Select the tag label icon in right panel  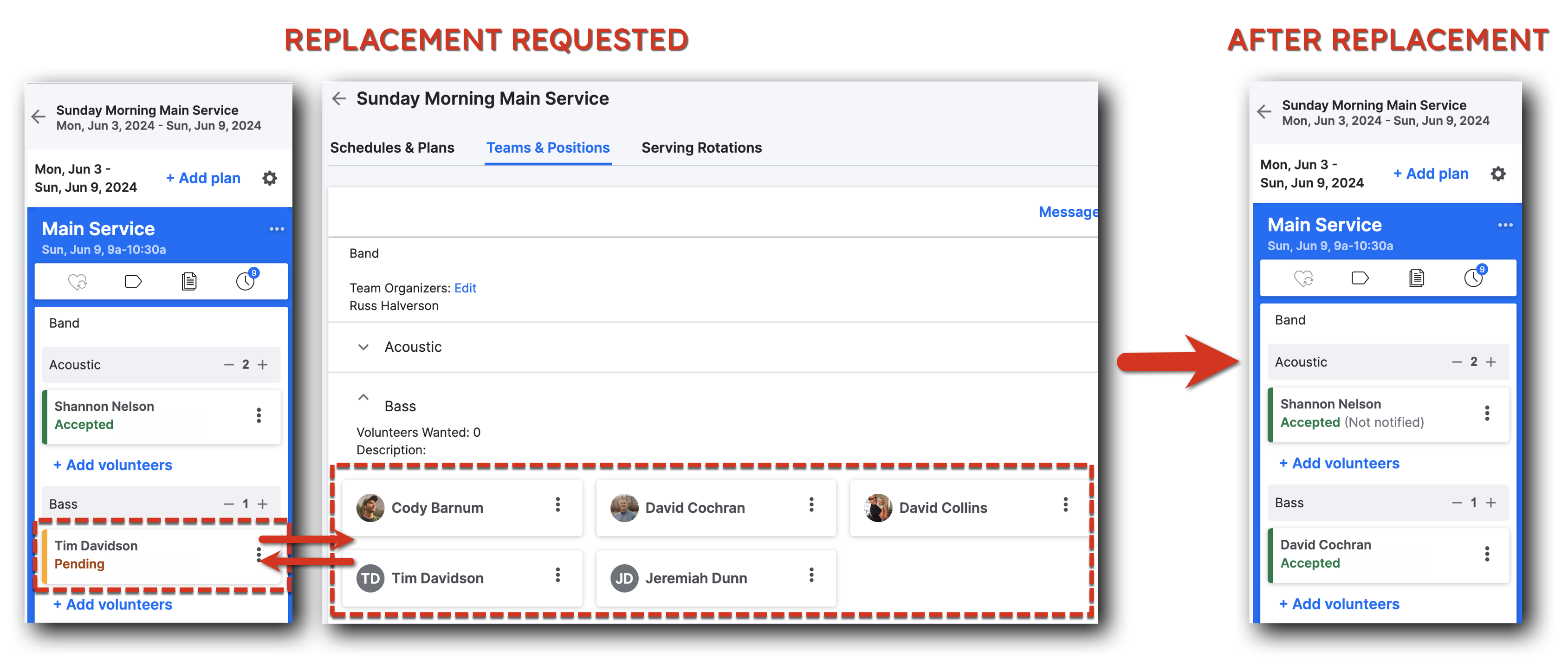pos(1360,278)
